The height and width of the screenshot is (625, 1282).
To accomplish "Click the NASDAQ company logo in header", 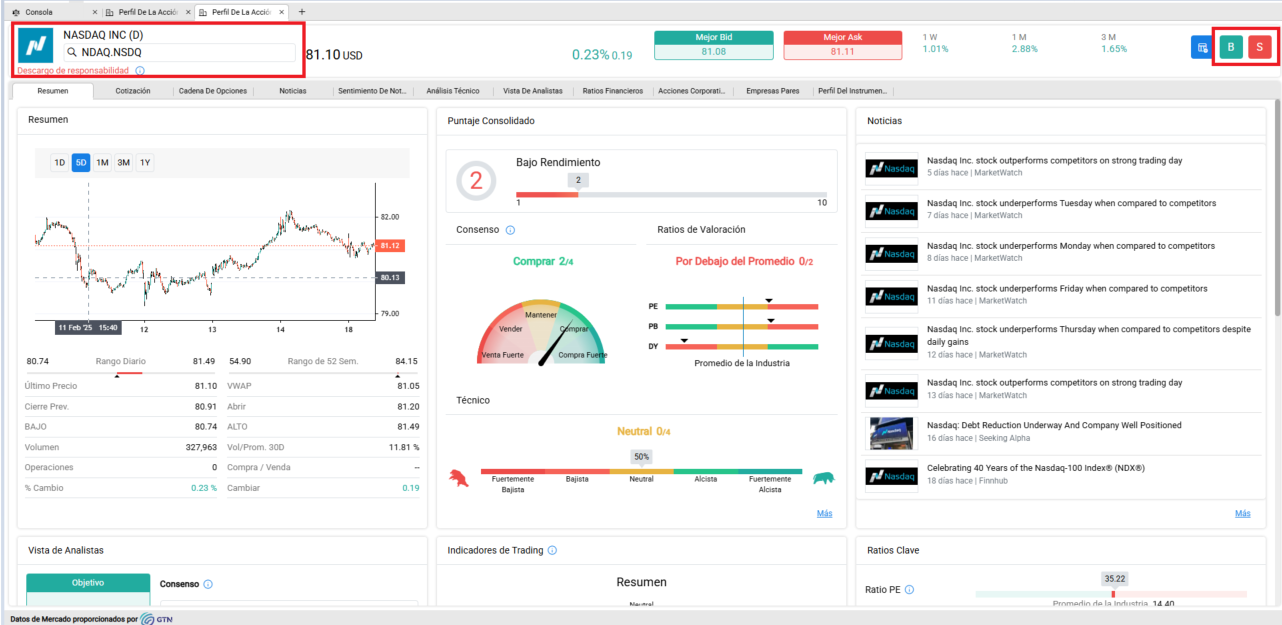I will click(37, 47).
